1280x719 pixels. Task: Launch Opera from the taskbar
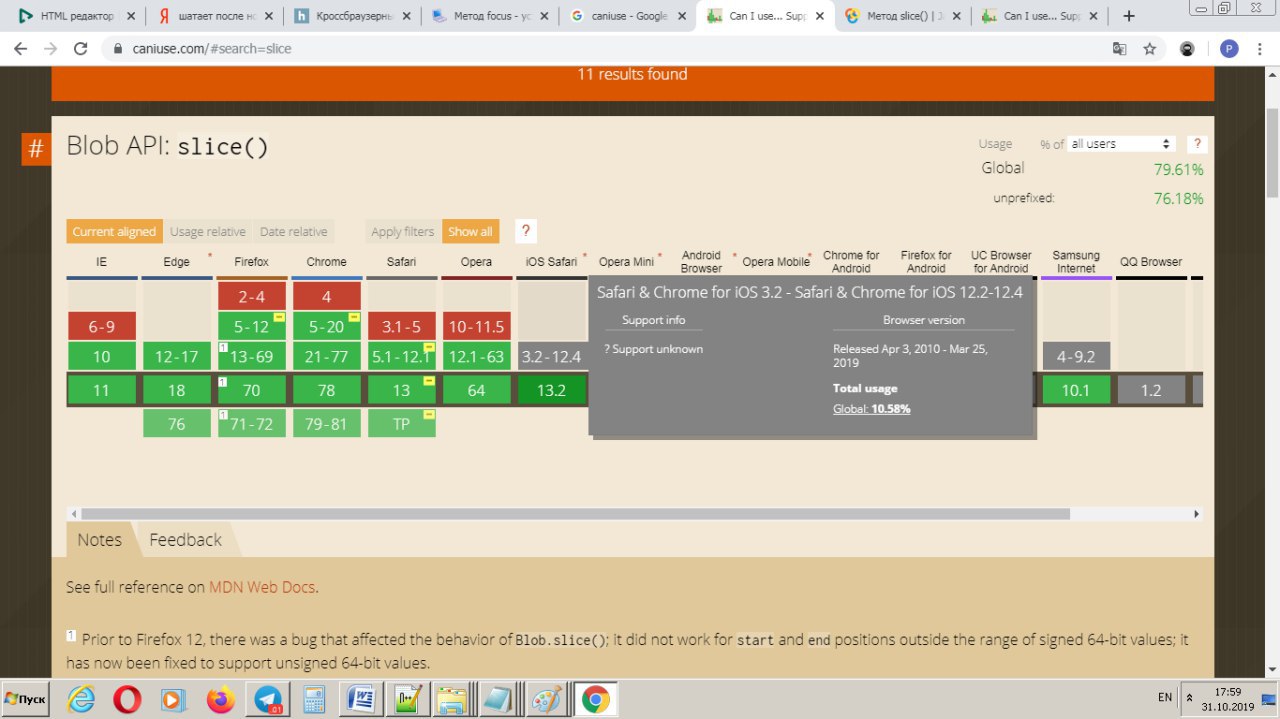[127, 698]
